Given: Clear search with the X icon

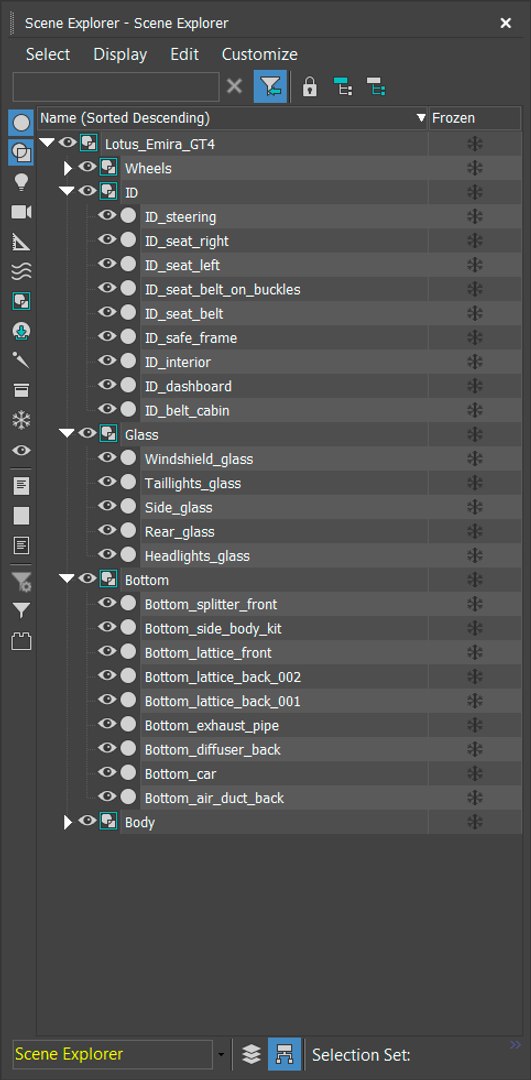Looking at the screenshot, I should click(x=235, y=87).
